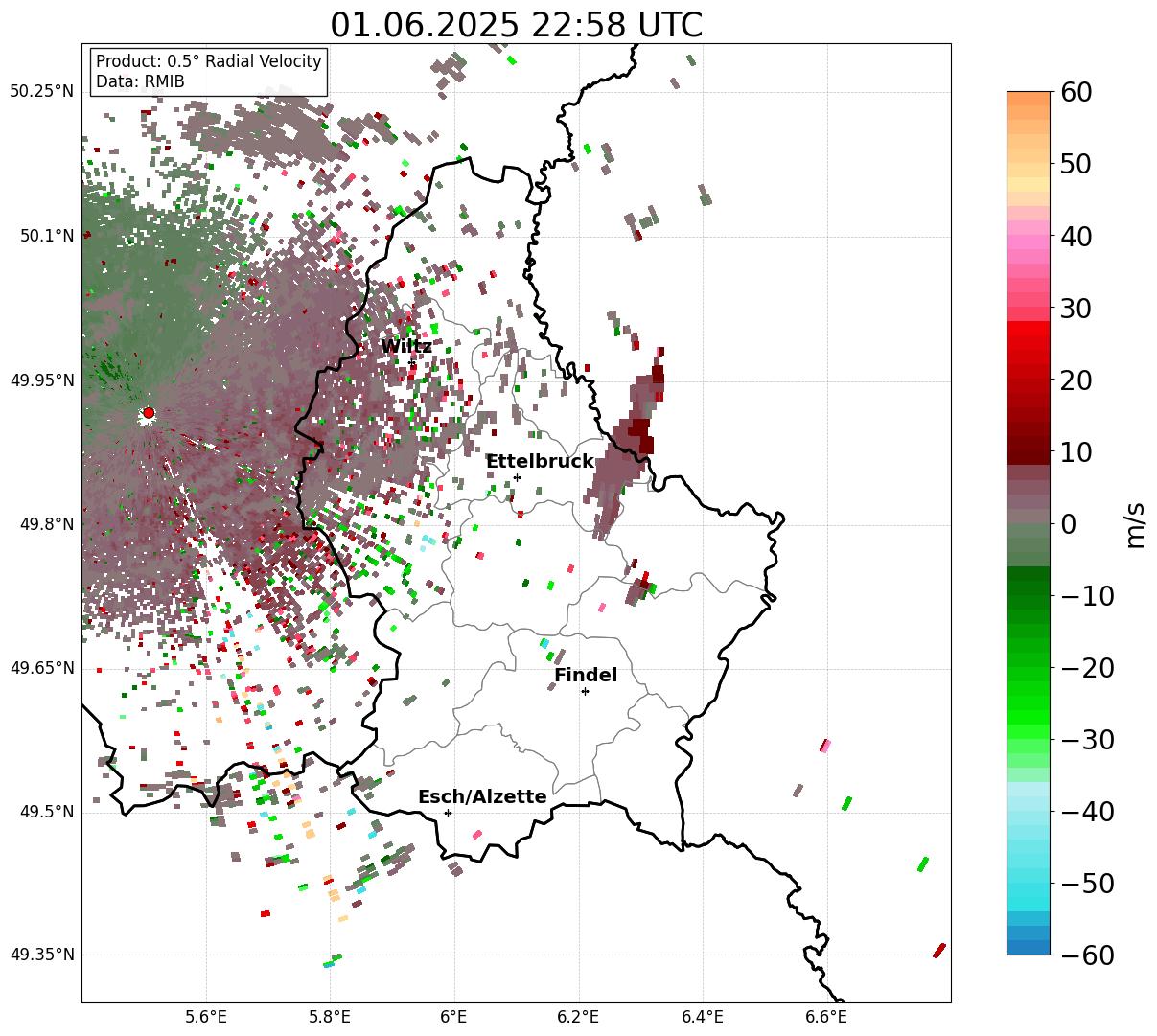Screen dimensions: 1157x1036
Task: Click the 6.2°E longitude label
Action: point(578,1017)
